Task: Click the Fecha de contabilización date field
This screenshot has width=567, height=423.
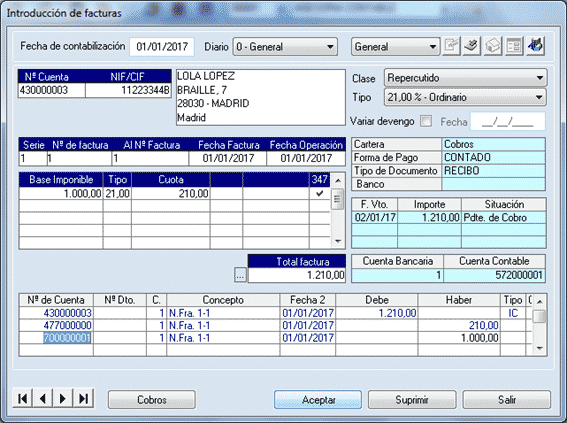Action: [x=162, y=47]
